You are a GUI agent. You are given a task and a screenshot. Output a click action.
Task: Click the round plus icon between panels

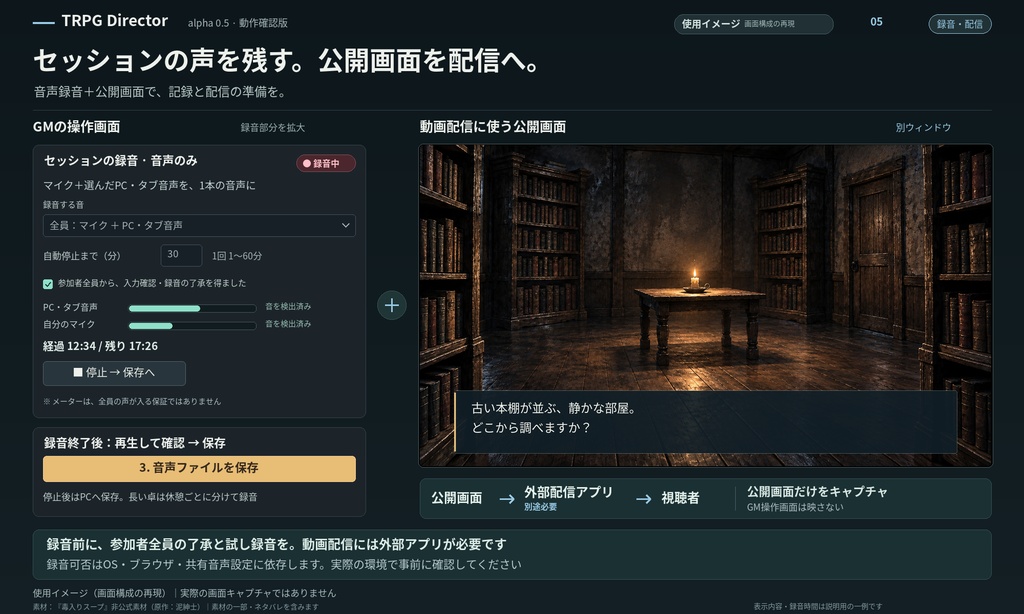pos(392,305)
